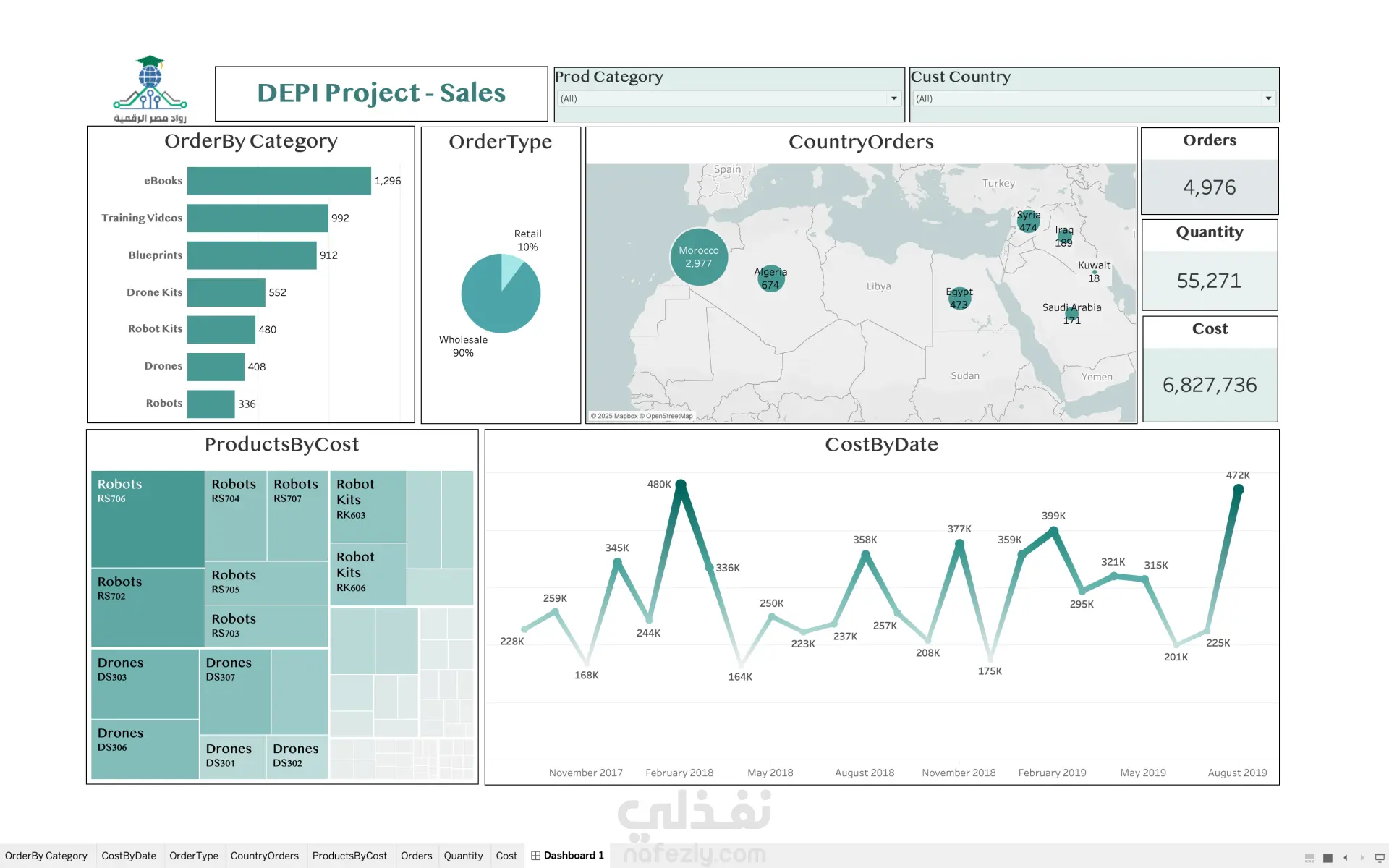Open the OrderBy Category sheet tab
Image resolution: width=1389 pixels, height=868 pixels.
[x=46, y=856]
